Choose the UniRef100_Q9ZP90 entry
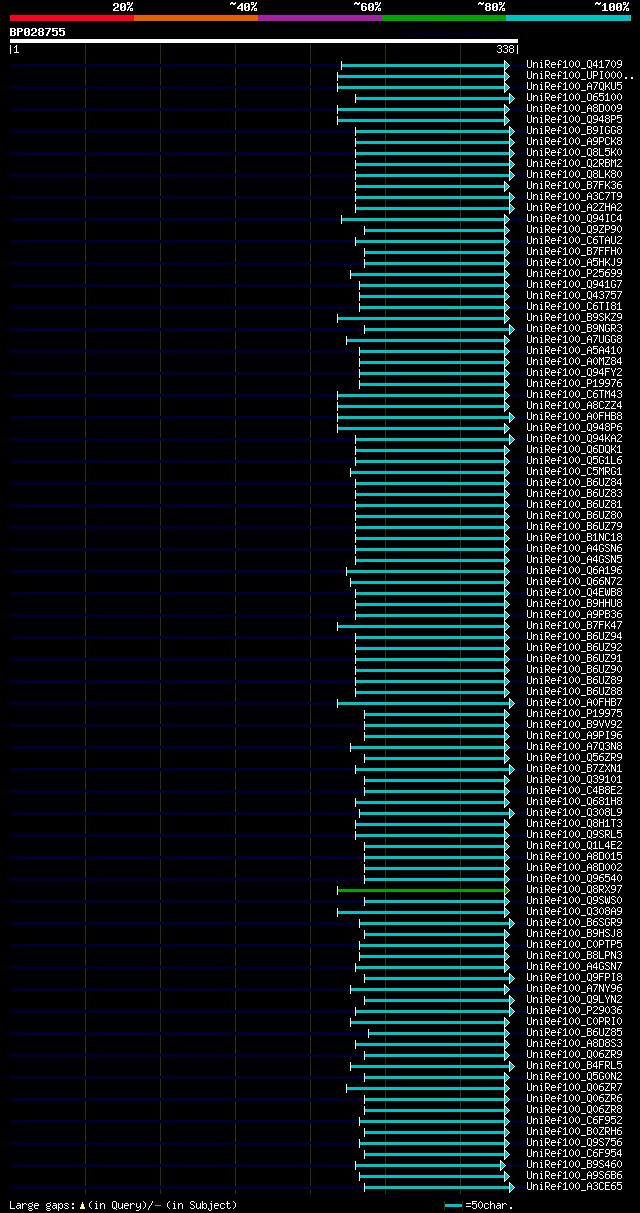 coord(574,230)
